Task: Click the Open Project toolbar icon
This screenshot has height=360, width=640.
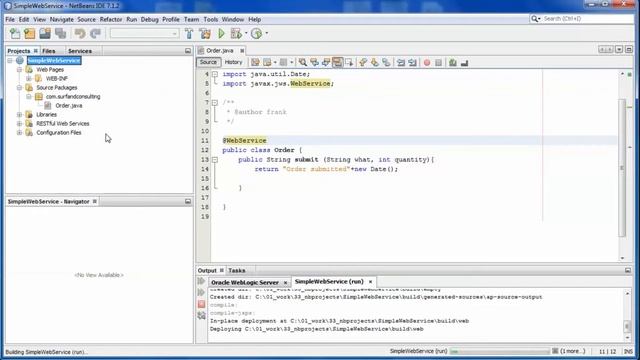Action: click(x=45, y=33)
